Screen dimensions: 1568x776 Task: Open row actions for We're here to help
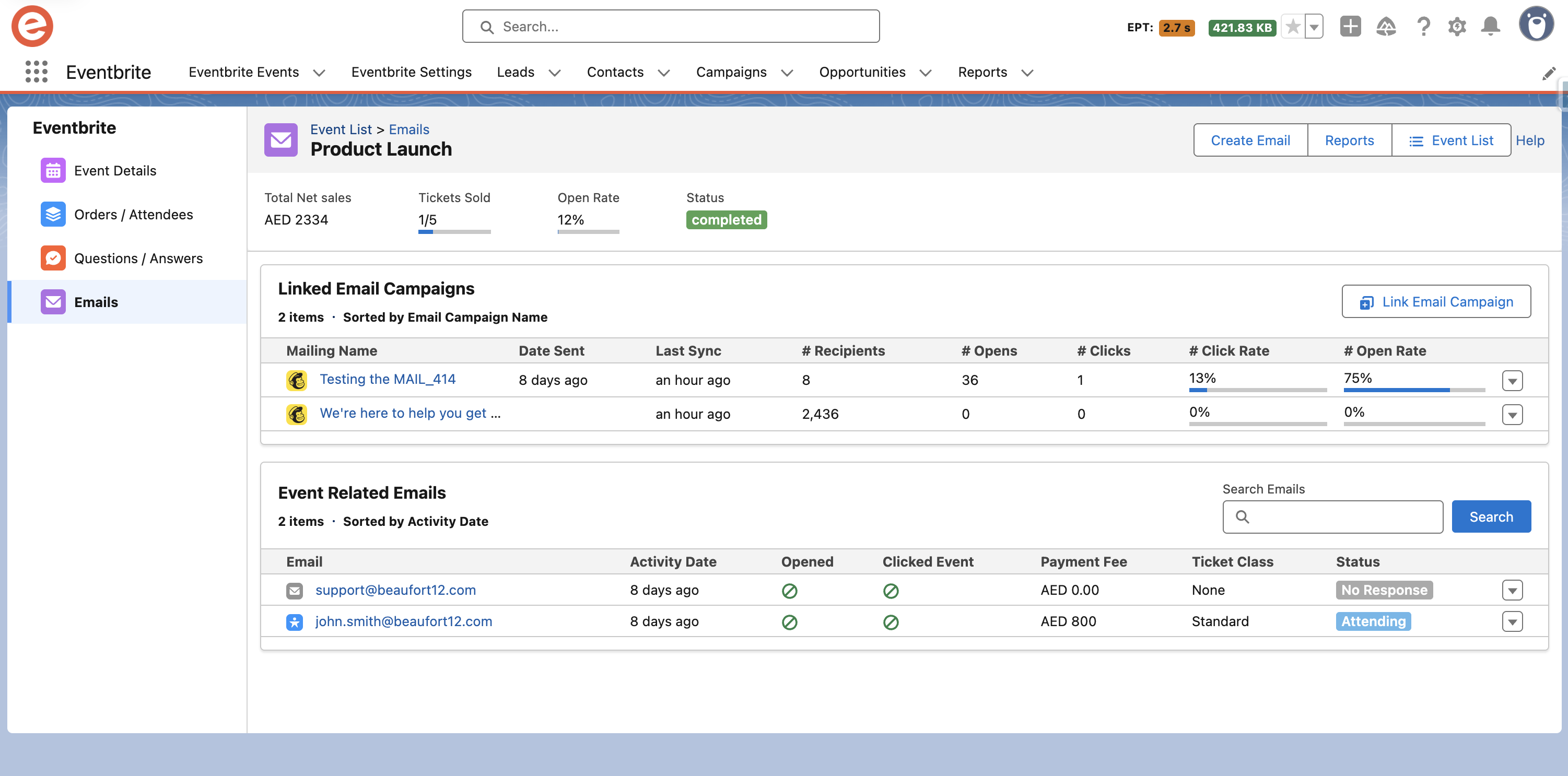(1512, 415)
